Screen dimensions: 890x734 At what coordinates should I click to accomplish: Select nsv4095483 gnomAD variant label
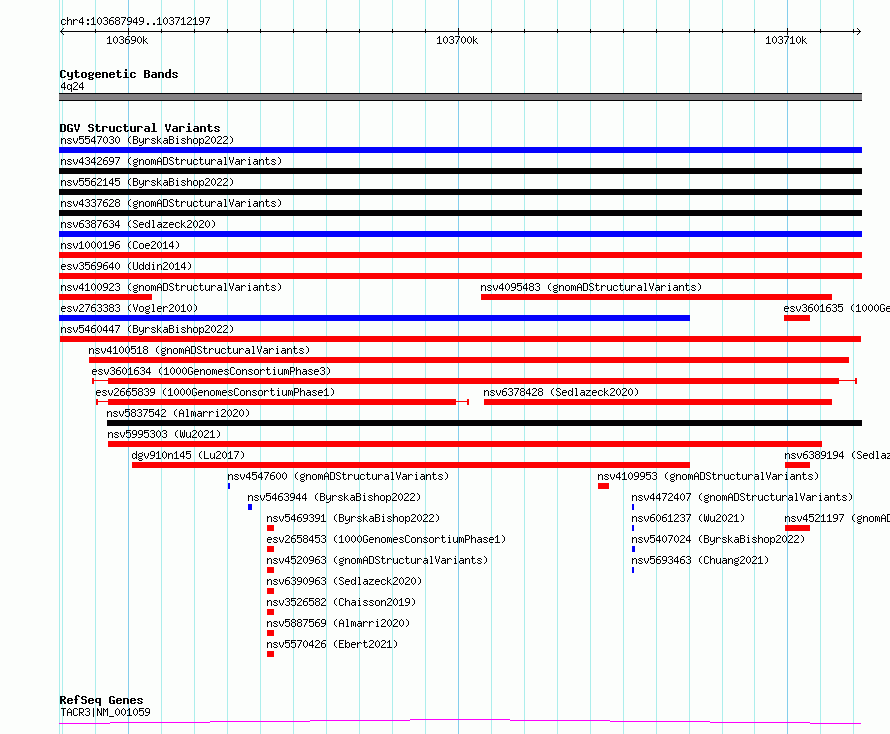click(x=591, y=287)
